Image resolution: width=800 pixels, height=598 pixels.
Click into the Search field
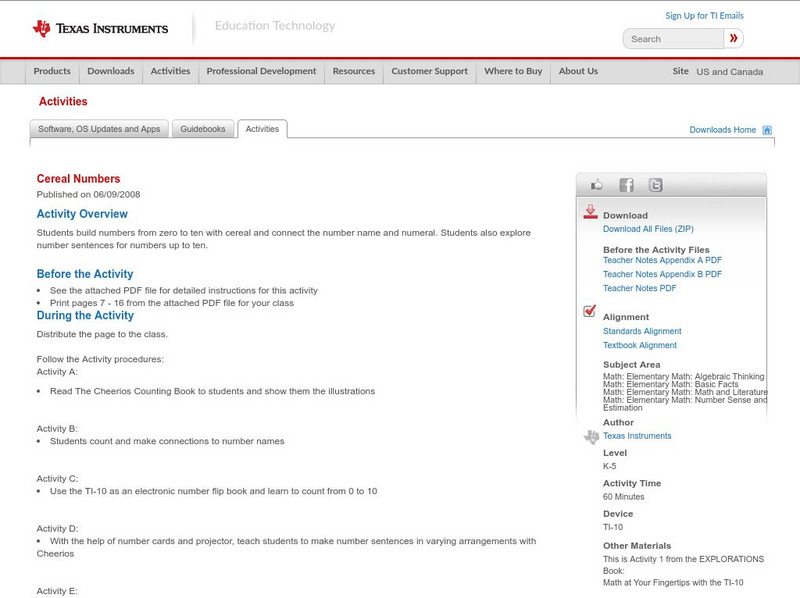coord(673,39)
